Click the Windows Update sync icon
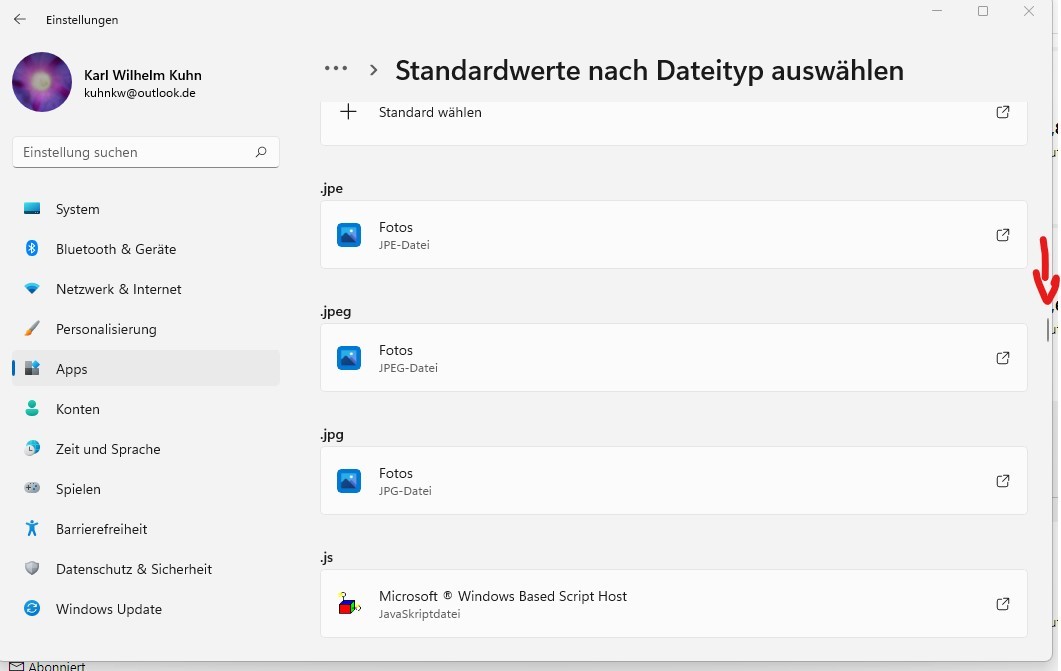1061x671 pixels. [x=32, y=608]
